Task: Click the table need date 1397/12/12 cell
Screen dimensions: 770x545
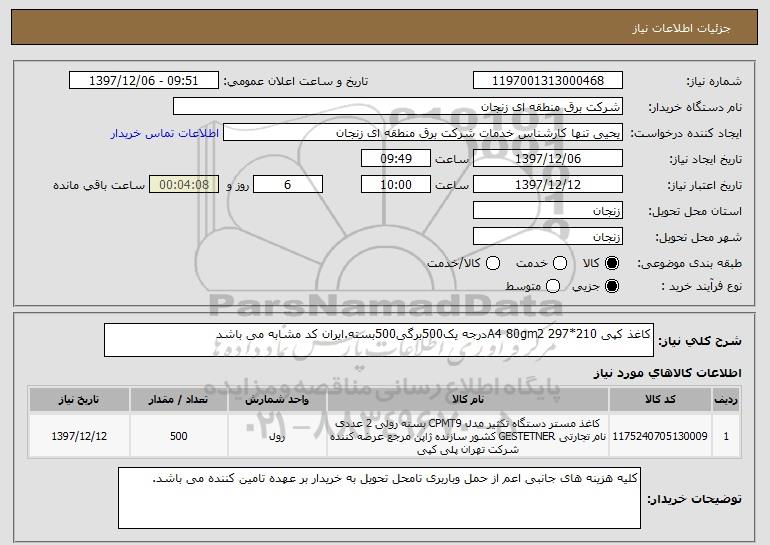Action: pos(79,436)
